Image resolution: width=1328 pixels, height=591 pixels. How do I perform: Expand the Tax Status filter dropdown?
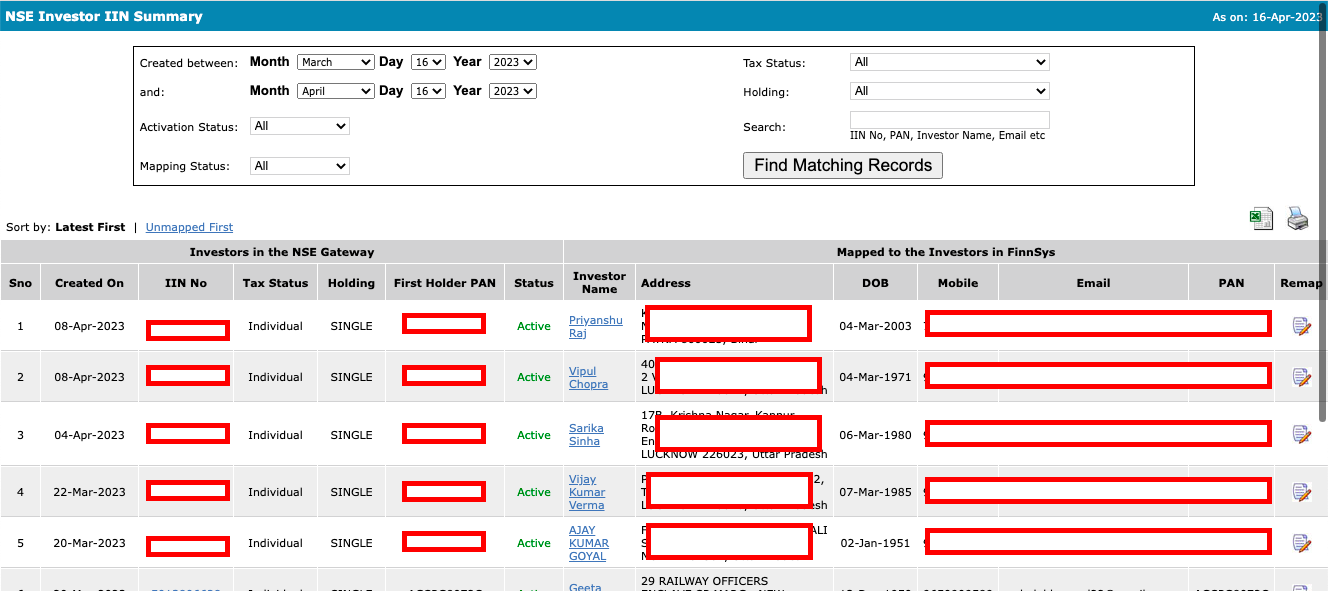pos(950,62)
